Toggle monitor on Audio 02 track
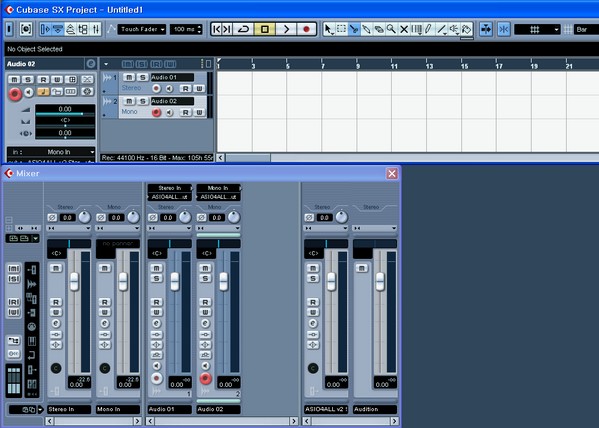 169,112
